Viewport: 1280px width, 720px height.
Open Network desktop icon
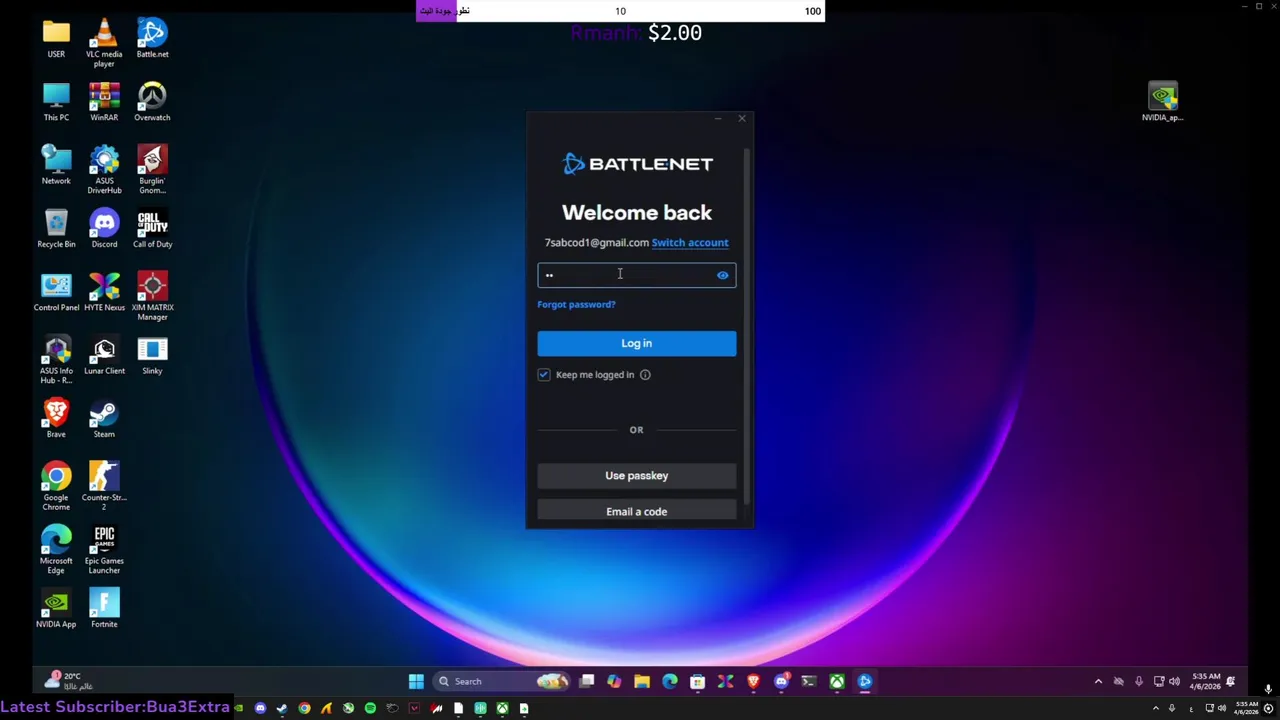56,165
